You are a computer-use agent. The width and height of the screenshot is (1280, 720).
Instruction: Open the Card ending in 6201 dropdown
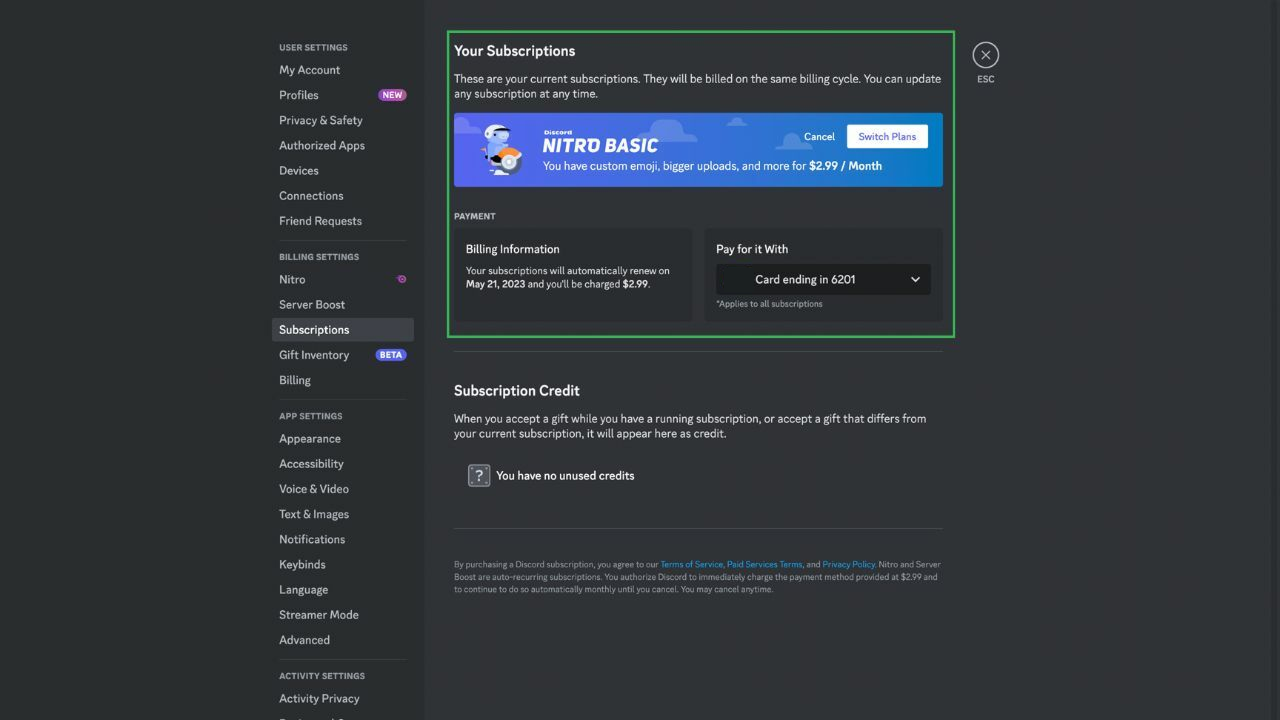(822, 280)
